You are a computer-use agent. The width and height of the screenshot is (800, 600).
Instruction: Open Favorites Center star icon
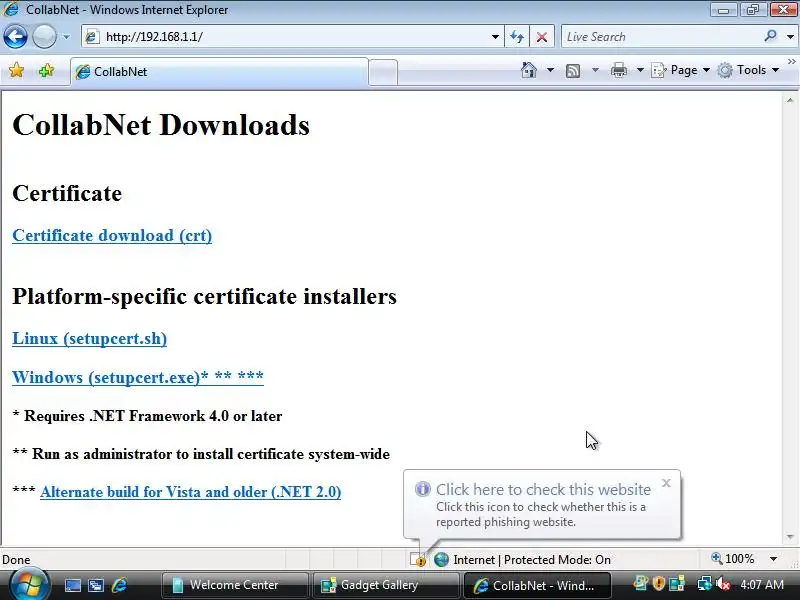pyautogui.click(x=16, y=70)
